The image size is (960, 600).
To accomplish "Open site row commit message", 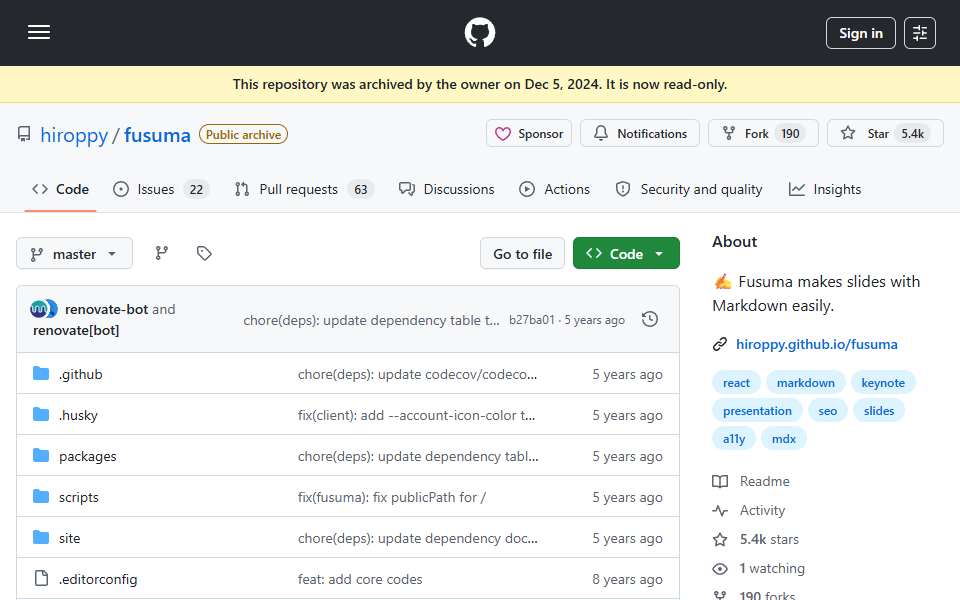I will [x=418, y=538].
